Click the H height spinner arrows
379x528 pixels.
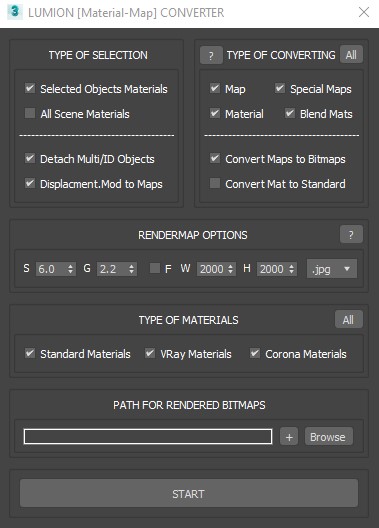tap(291, 269)
